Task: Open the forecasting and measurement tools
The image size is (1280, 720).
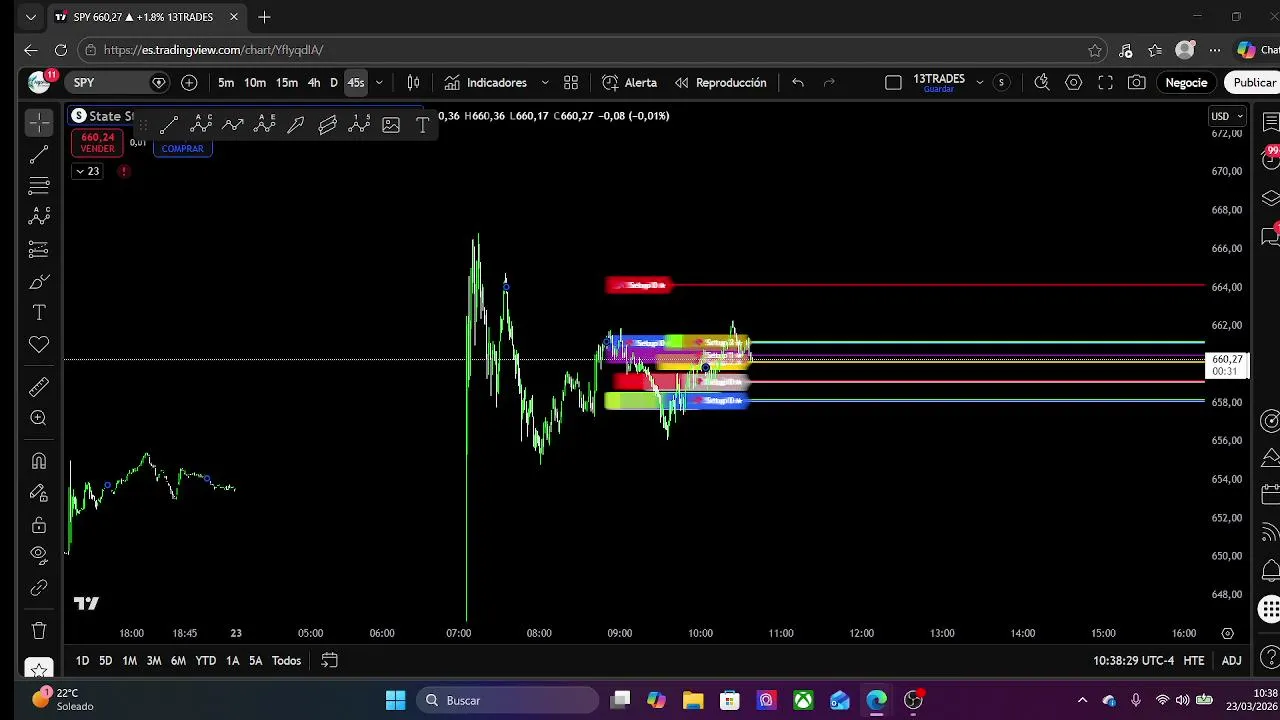Action: (x=39, y=249)
